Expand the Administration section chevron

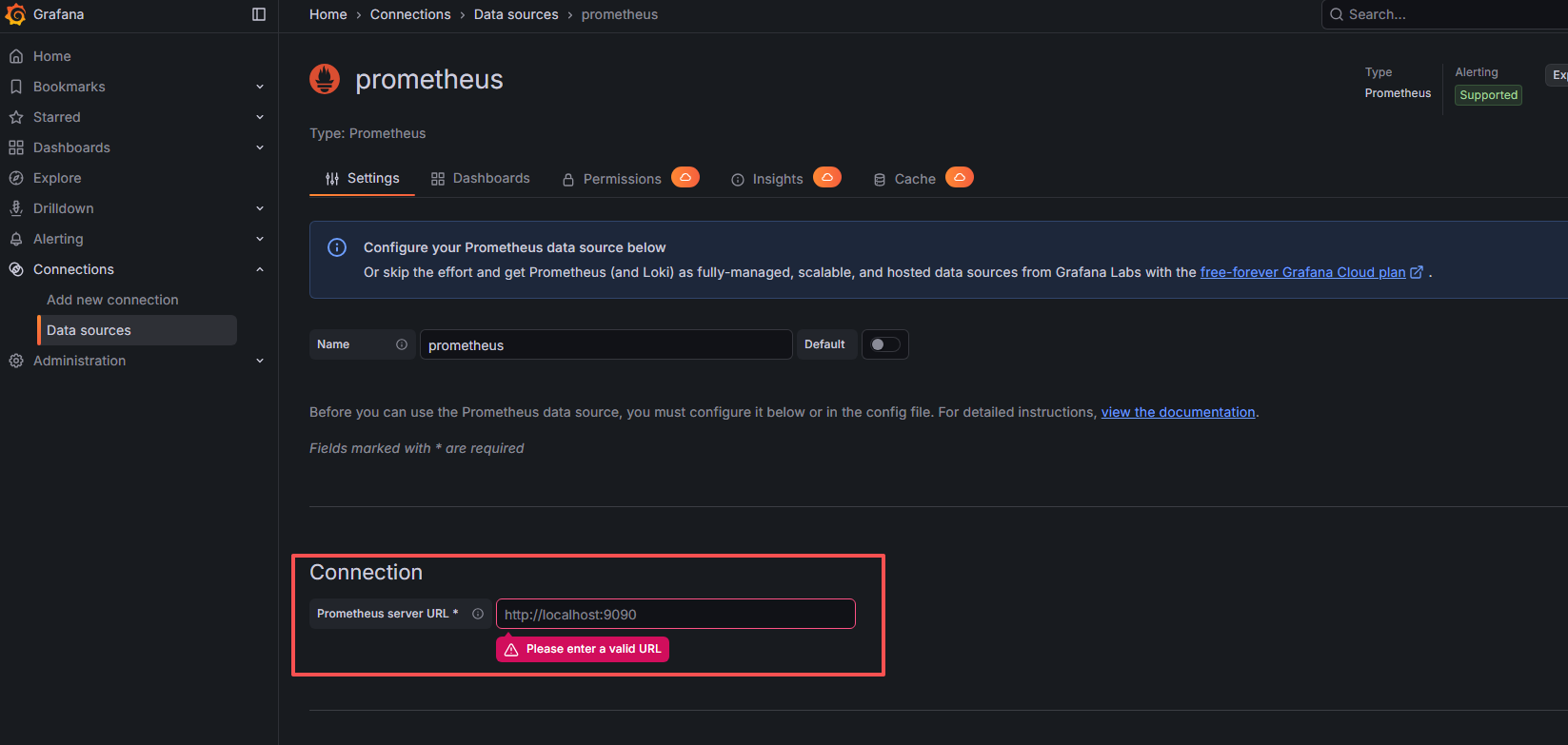click(x=260, y=361)
